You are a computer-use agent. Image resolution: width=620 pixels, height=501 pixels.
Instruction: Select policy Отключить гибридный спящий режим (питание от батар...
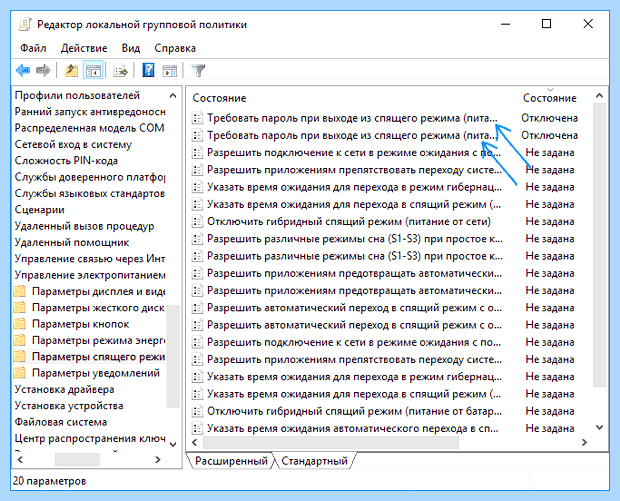[x=354, y=411]
